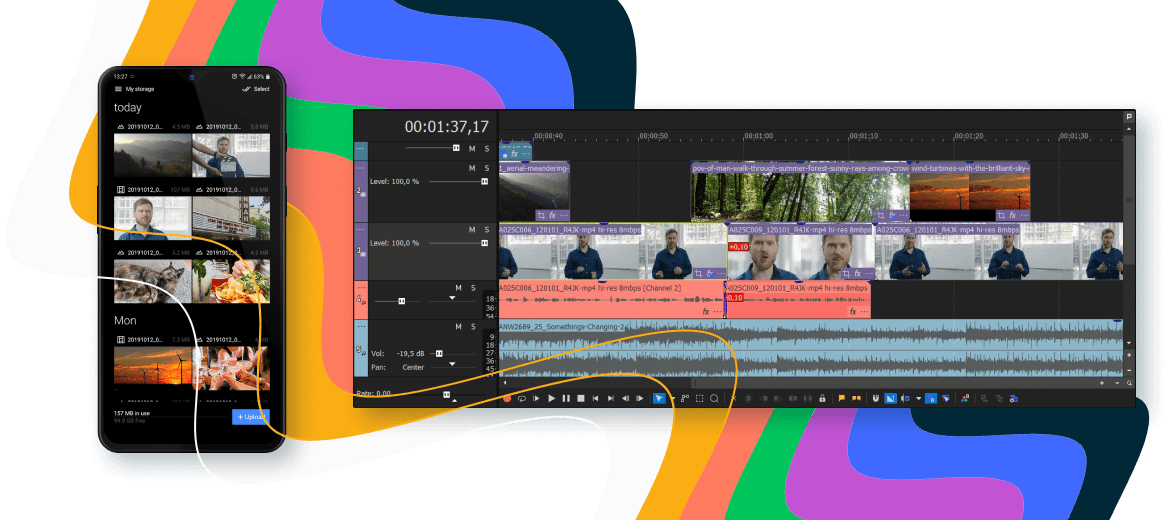Step to the next frame

(x=639, y=398)
